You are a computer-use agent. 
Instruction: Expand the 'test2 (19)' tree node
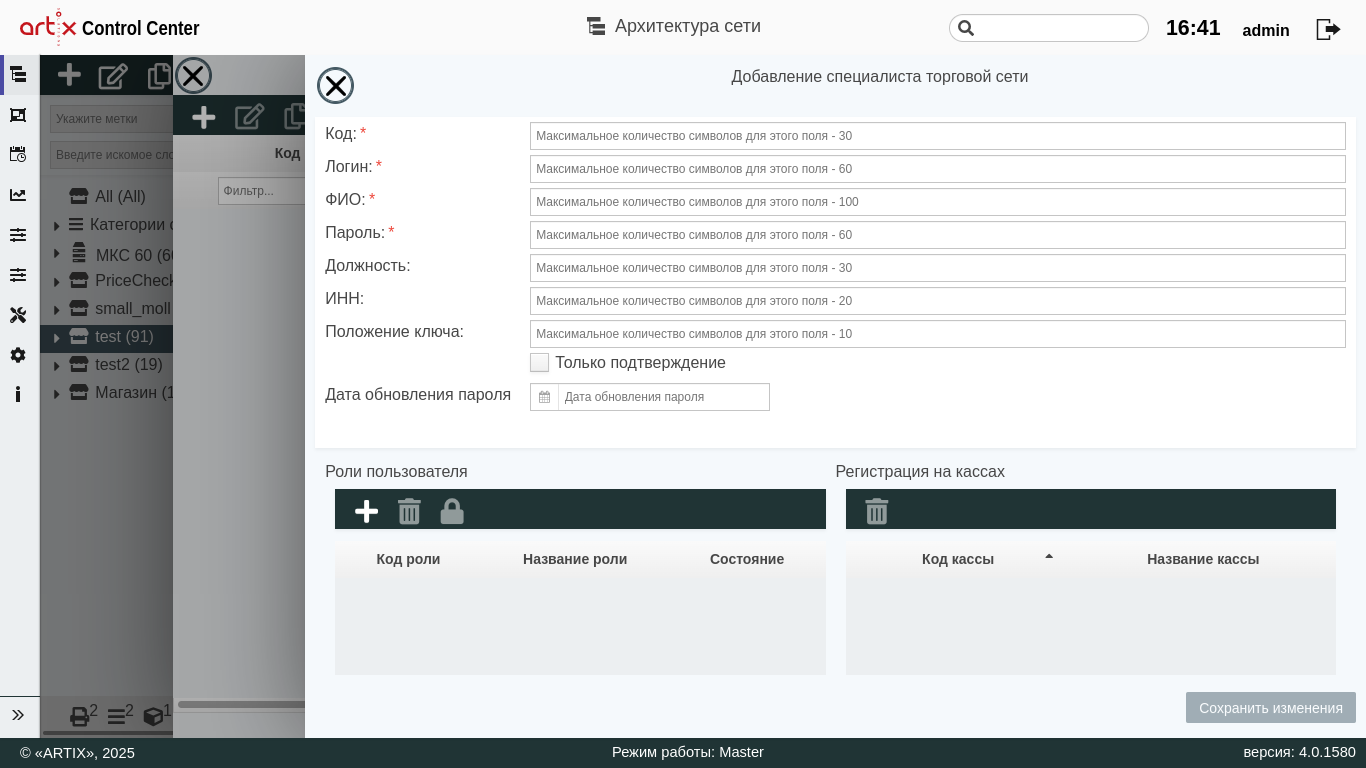(57, 366)
